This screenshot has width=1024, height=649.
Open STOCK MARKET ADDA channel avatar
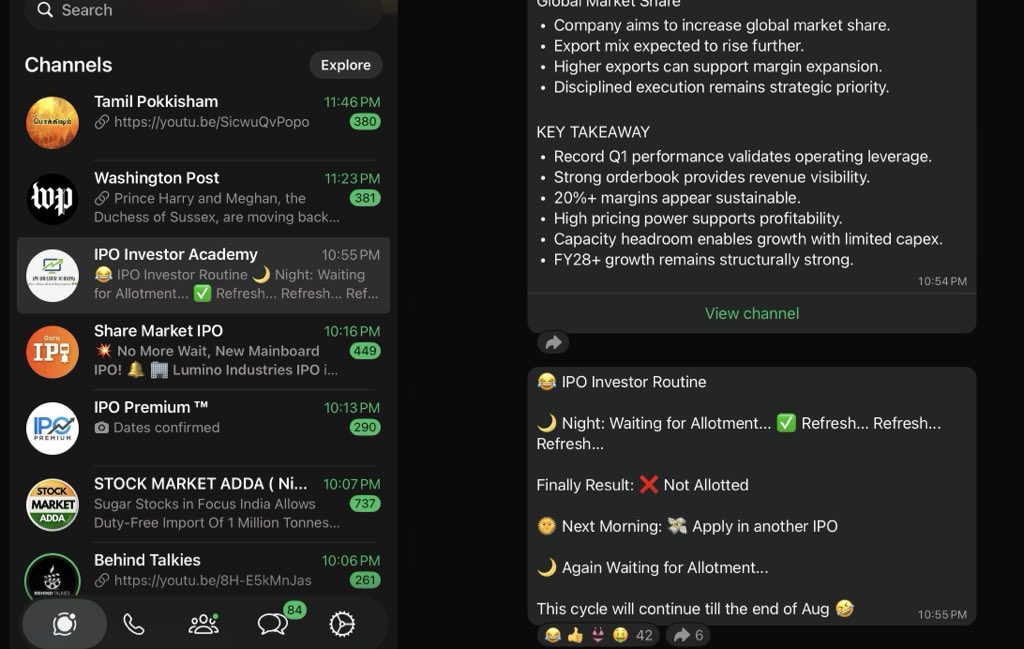point(52,504)
